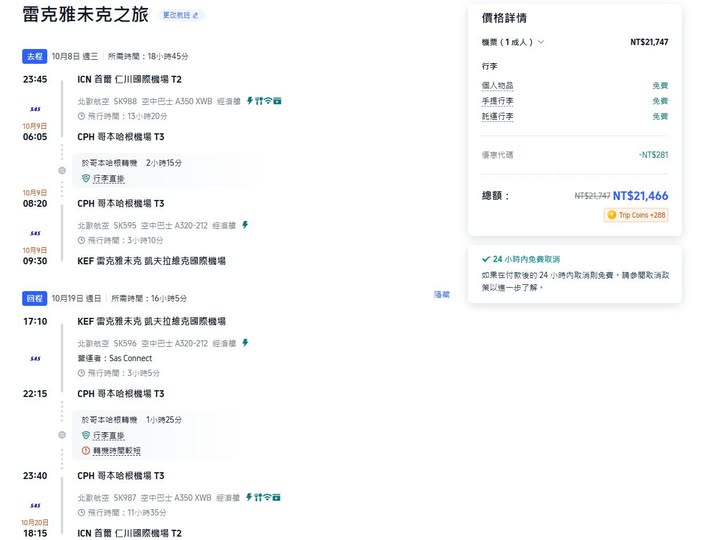Click the warning icon beside 轉機時間較短

coord(87,451)
